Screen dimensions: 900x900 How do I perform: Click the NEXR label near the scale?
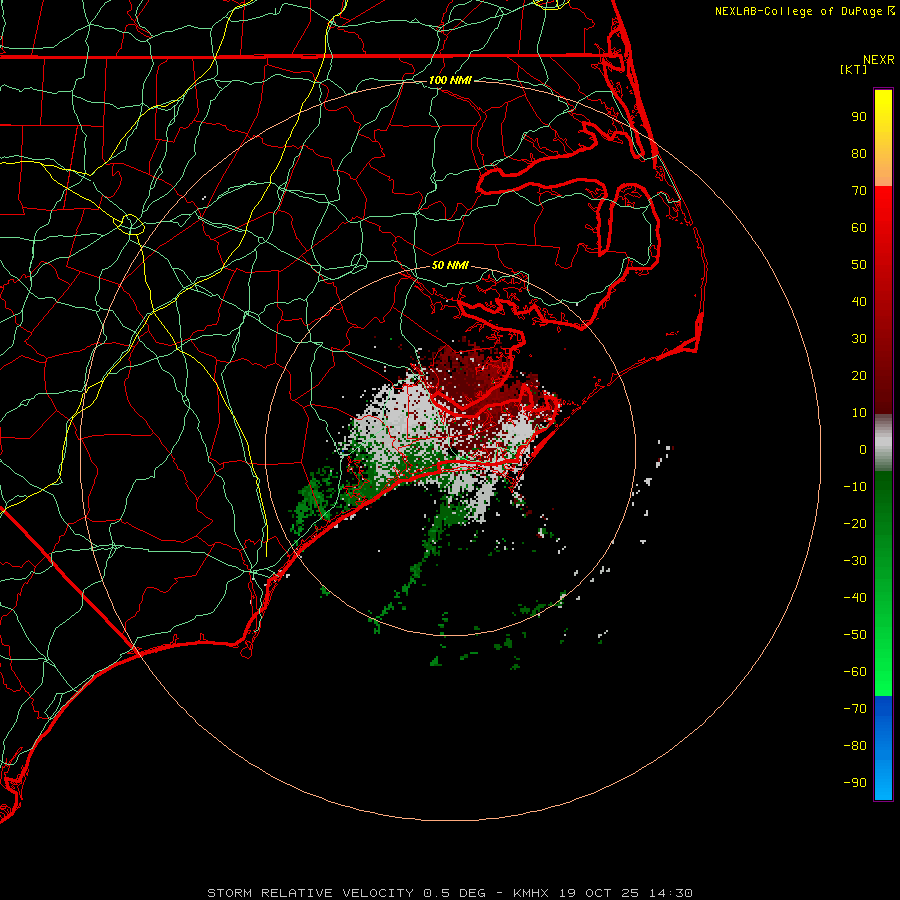(879, 60)
